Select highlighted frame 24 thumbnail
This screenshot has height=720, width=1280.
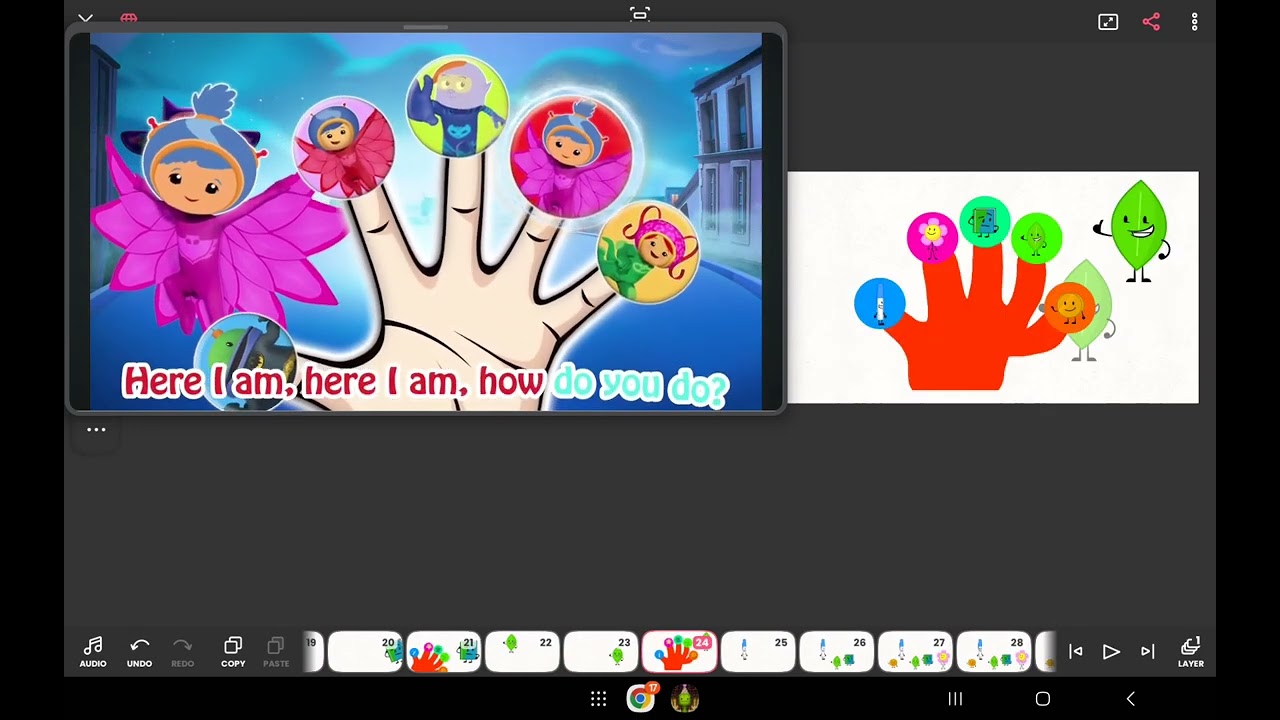(x=679, y=652)
